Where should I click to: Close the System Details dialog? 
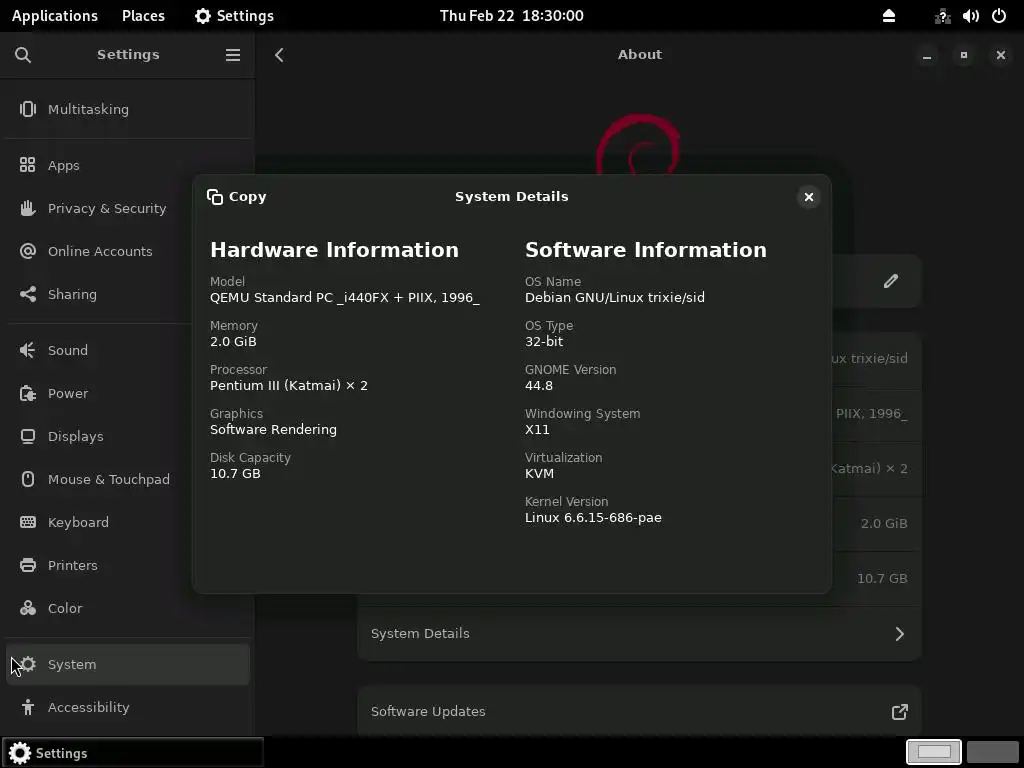tap(808, 197)
